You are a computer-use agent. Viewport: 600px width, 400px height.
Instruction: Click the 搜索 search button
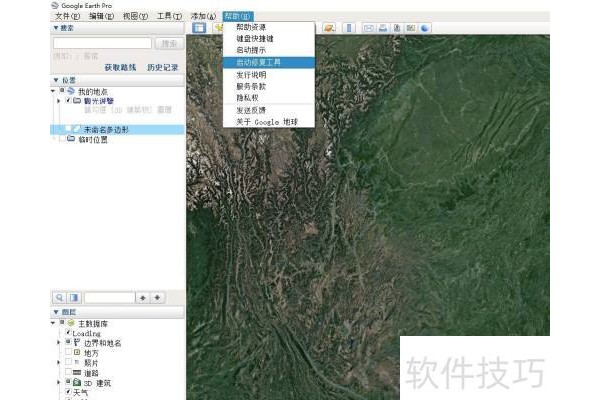tap(169, 44)
